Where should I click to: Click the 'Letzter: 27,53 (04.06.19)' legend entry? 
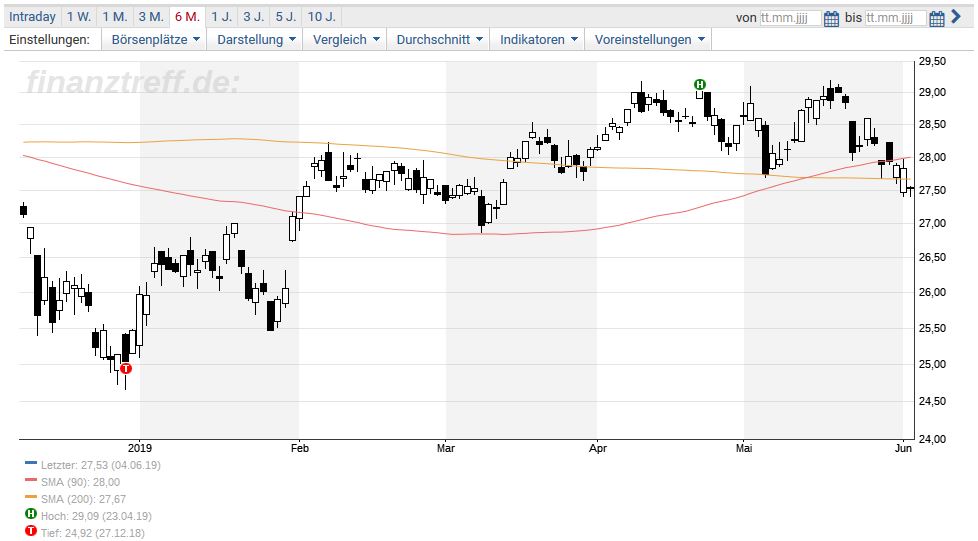[100, 465]
